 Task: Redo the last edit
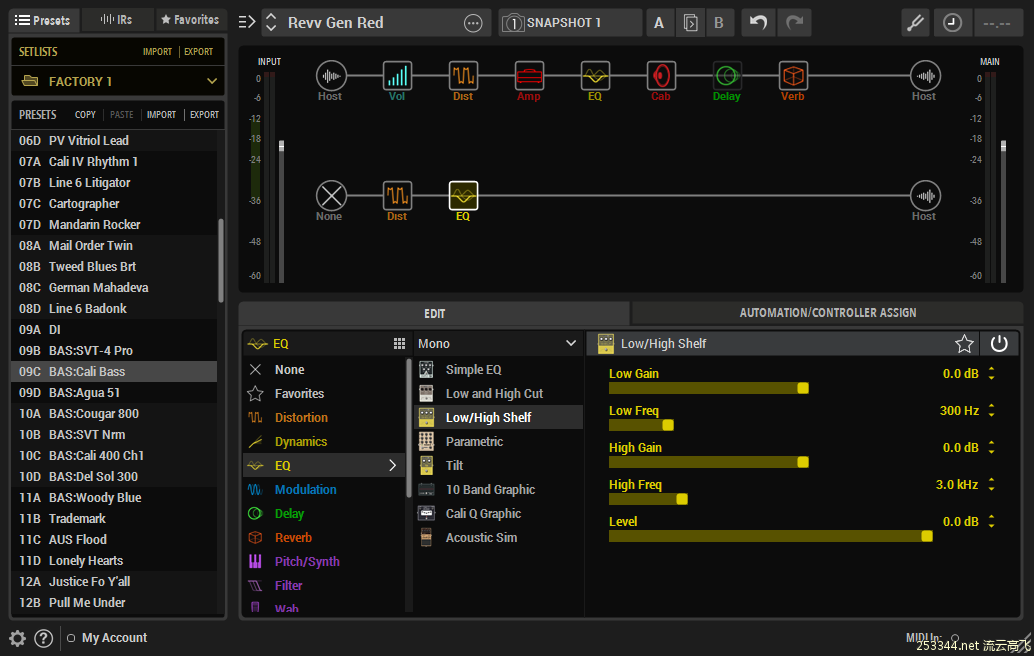(x=795, y=22)
